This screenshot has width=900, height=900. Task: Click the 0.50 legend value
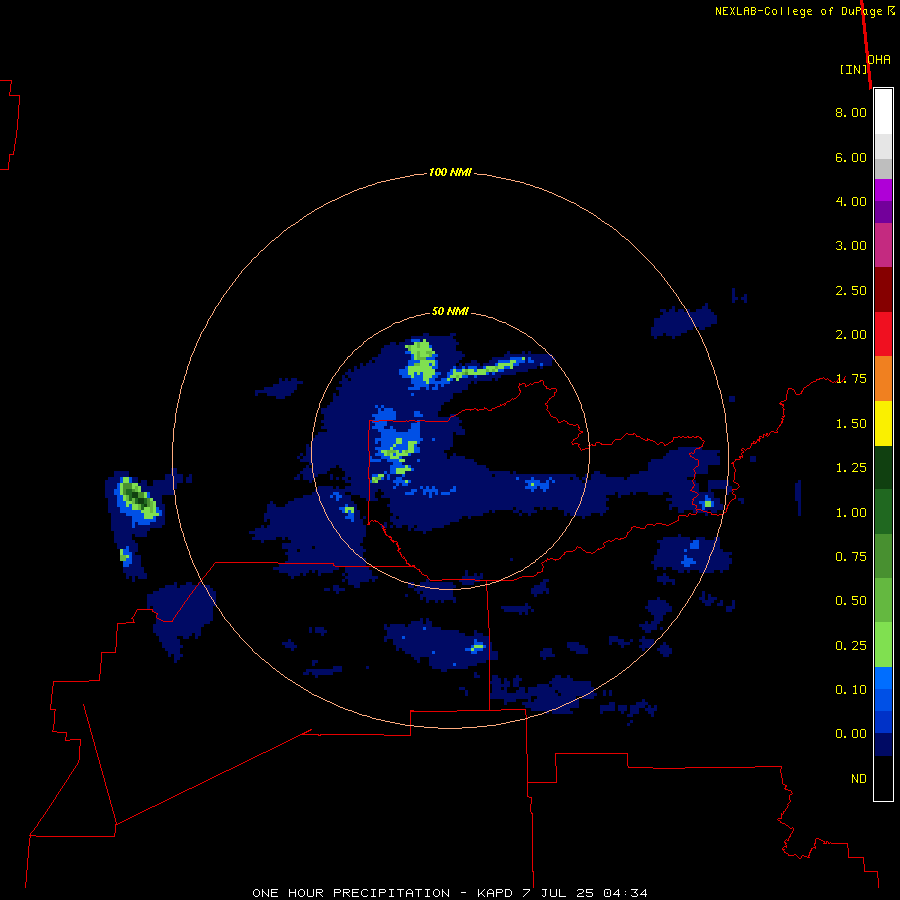point(851,601)
